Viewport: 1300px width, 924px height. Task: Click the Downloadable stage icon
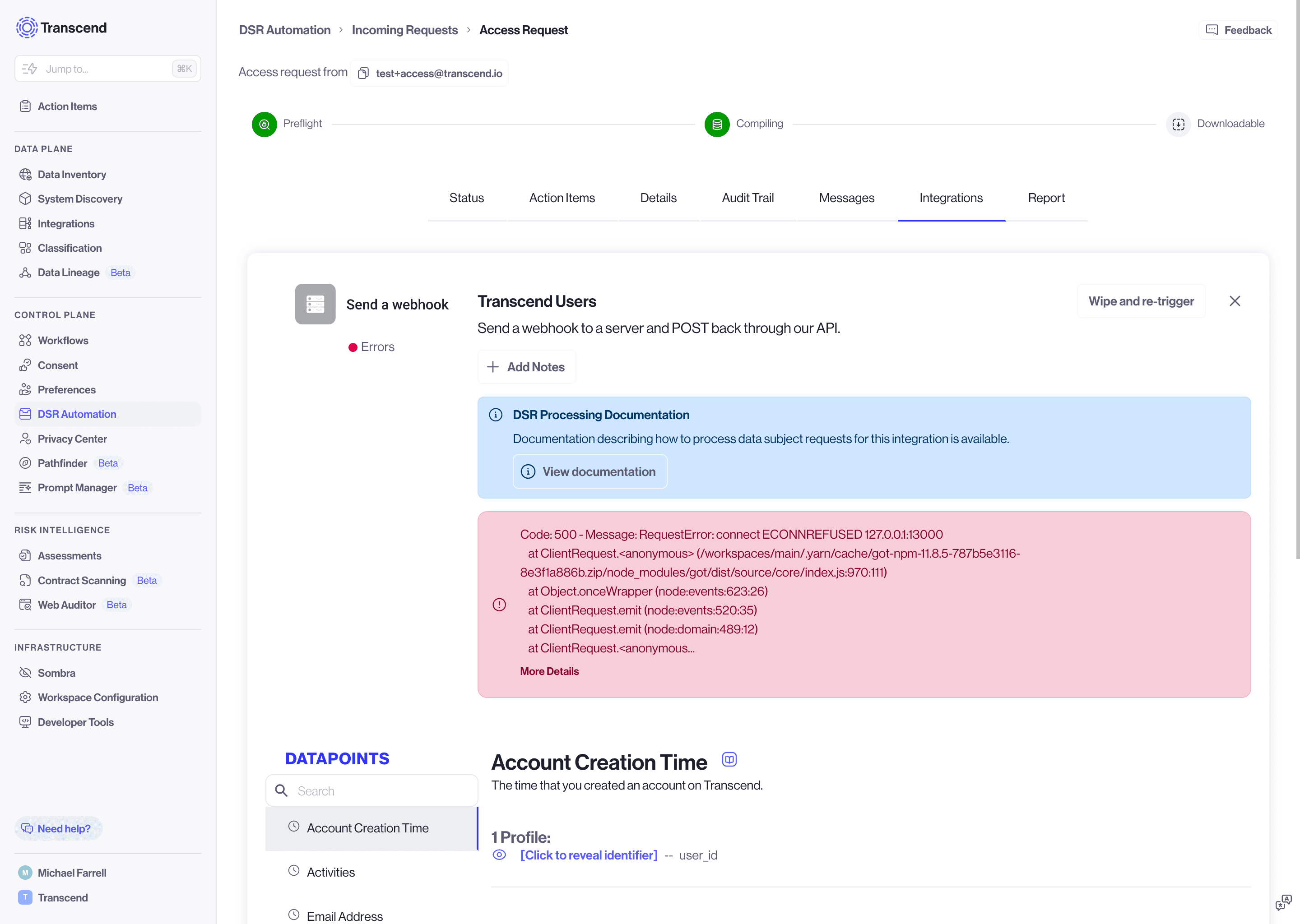[1178, 124]
